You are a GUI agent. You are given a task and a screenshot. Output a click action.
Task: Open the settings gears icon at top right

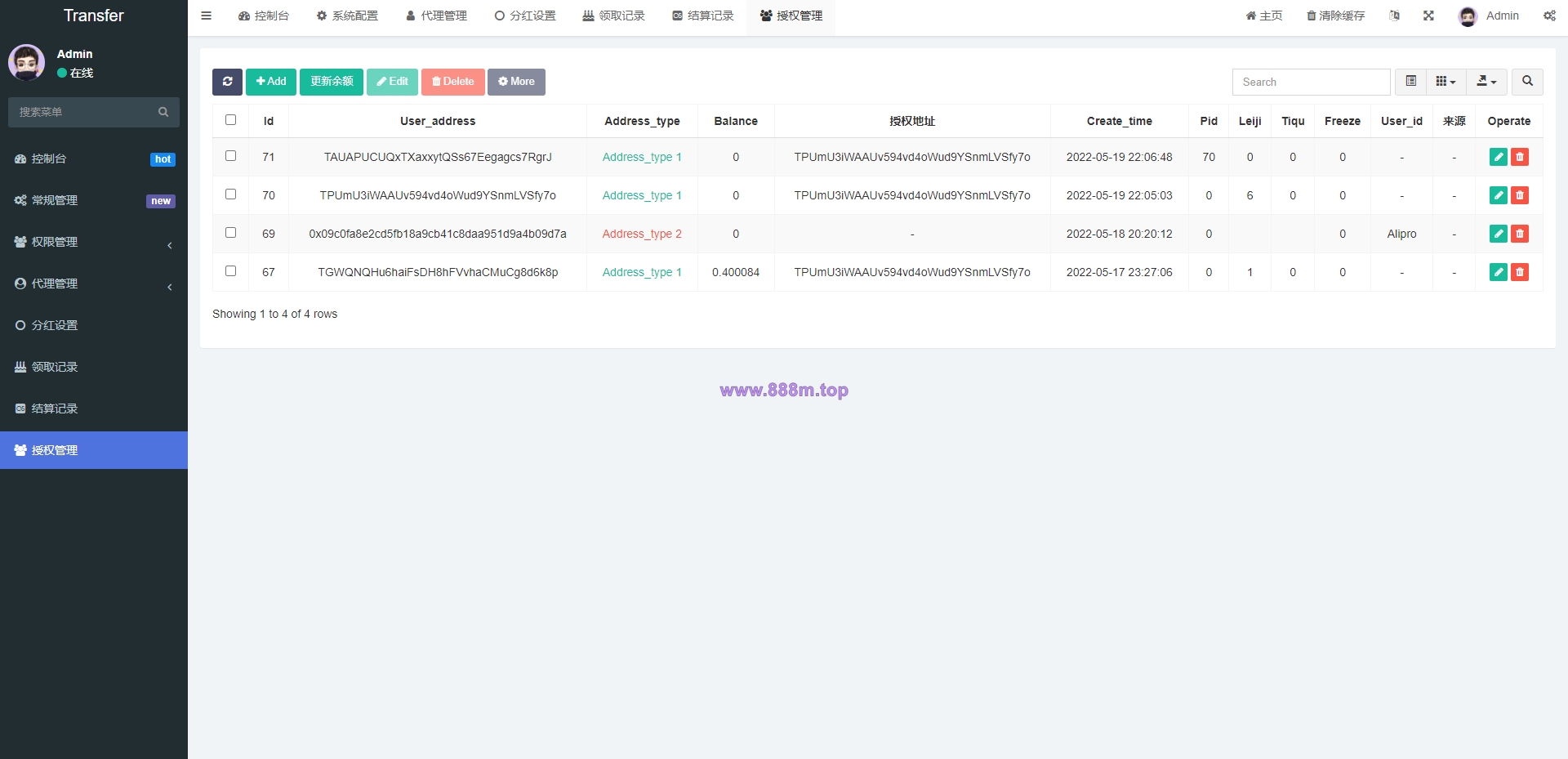pyautogui.click(x=1549, y=16)
